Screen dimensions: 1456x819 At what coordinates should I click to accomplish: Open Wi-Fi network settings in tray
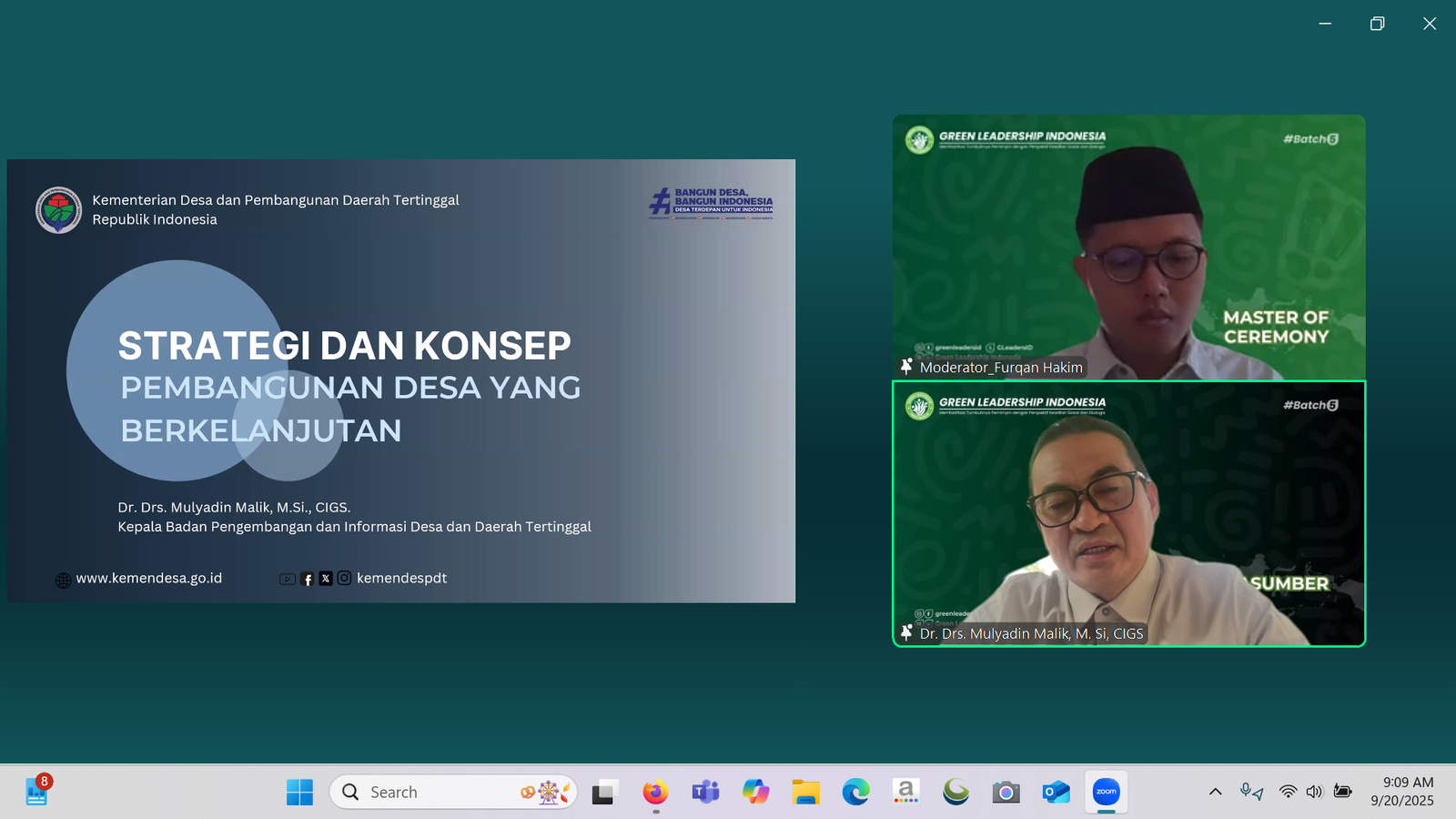(x=1288, y=792)
